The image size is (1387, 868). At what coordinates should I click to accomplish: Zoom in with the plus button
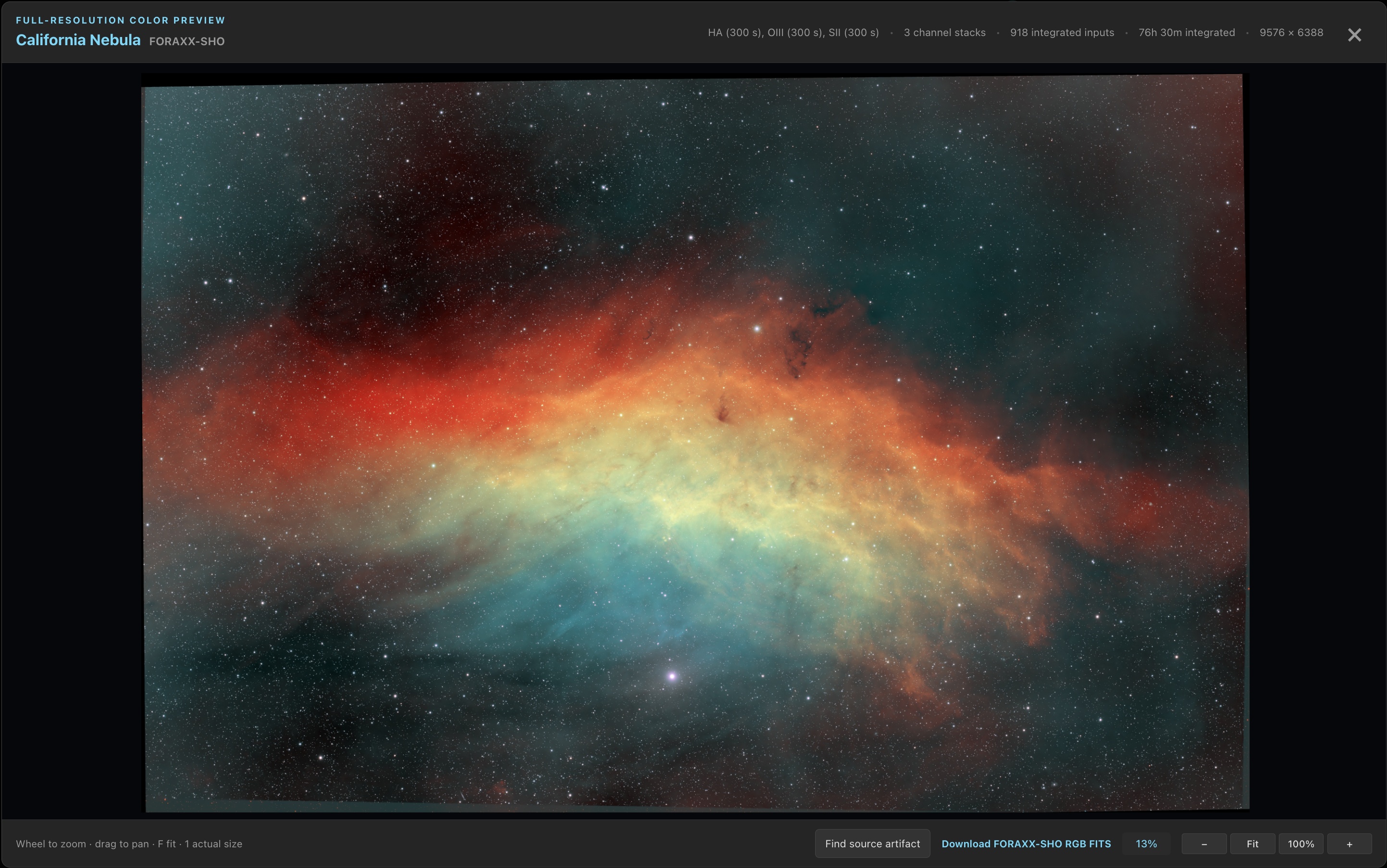tap(1349, 843)
